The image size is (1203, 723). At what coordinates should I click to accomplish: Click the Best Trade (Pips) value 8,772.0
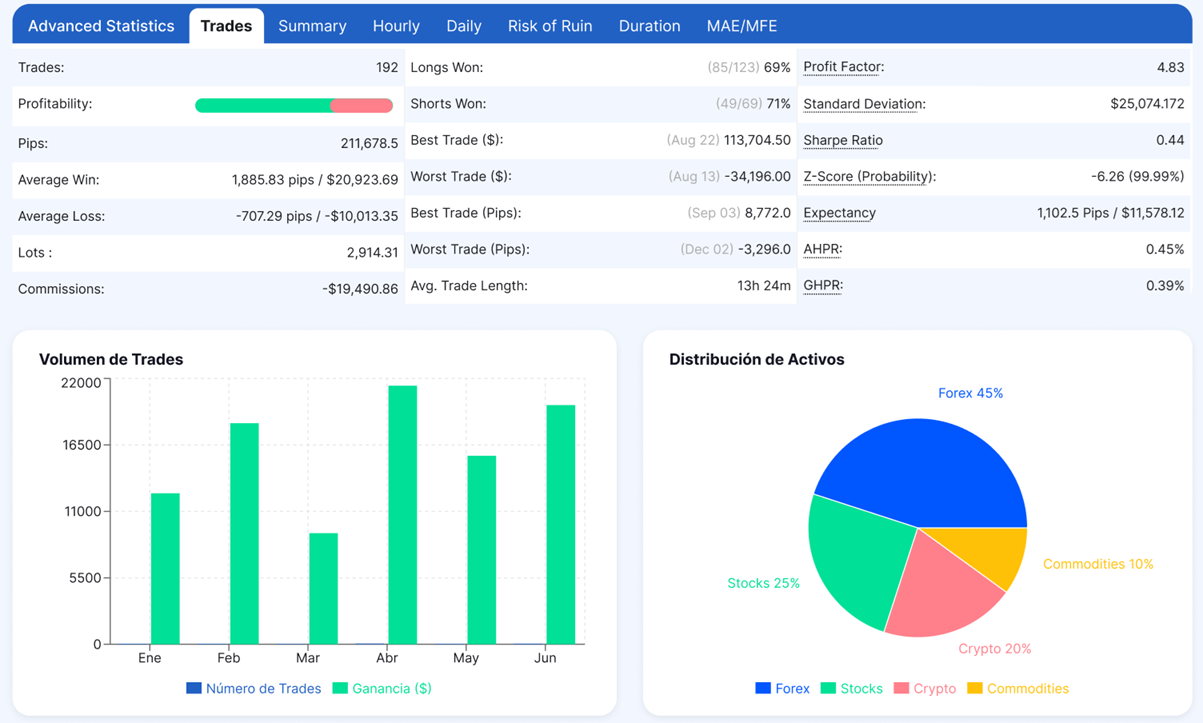[x=768, y=213]
